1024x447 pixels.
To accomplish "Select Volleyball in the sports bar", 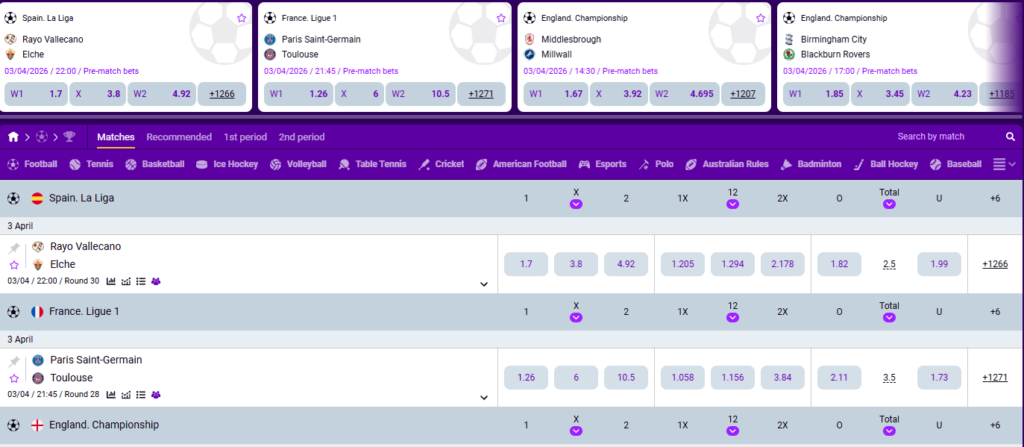I will [x=298, y=164].
